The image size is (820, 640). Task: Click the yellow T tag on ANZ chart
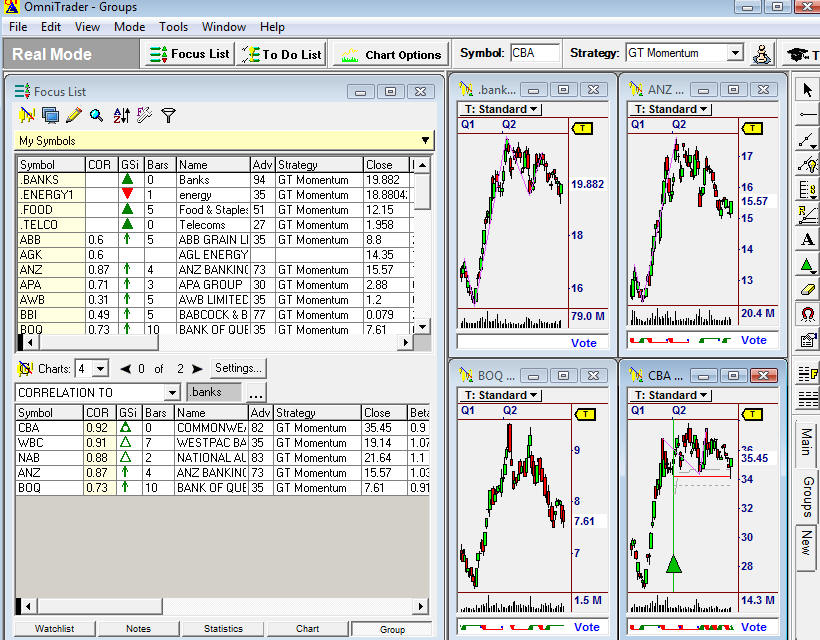tap(752, 128)
